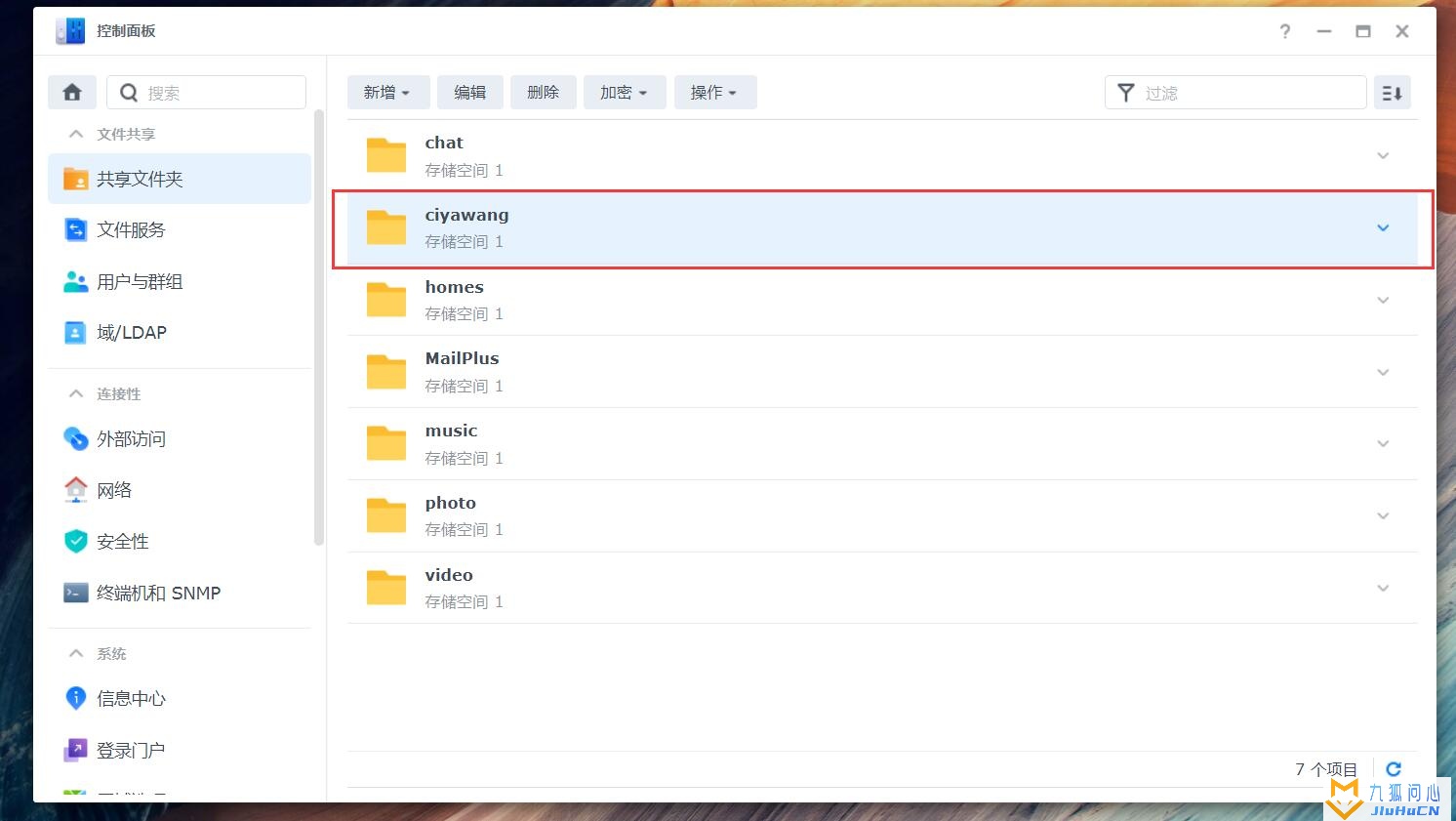Focus the sidebar search field
1456x821 pixels.
point(206,93)
